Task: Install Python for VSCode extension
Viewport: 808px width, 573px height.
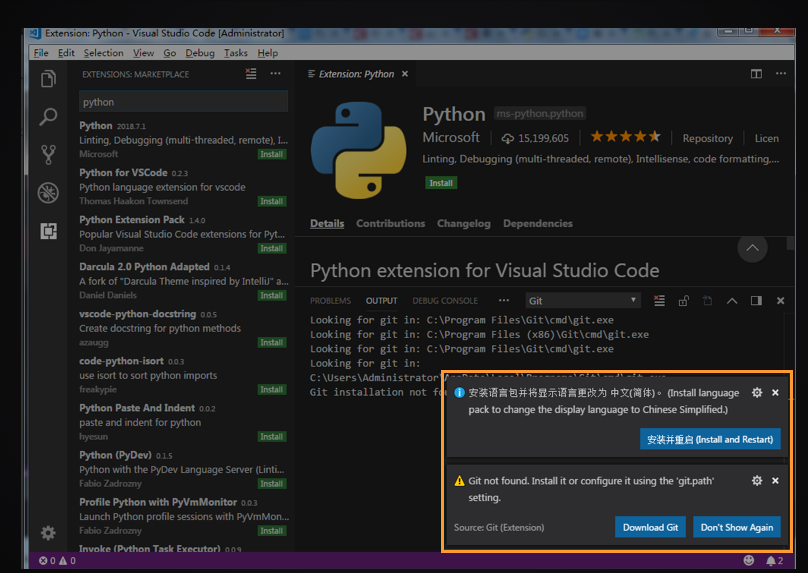Action: (x=272, y=201)
